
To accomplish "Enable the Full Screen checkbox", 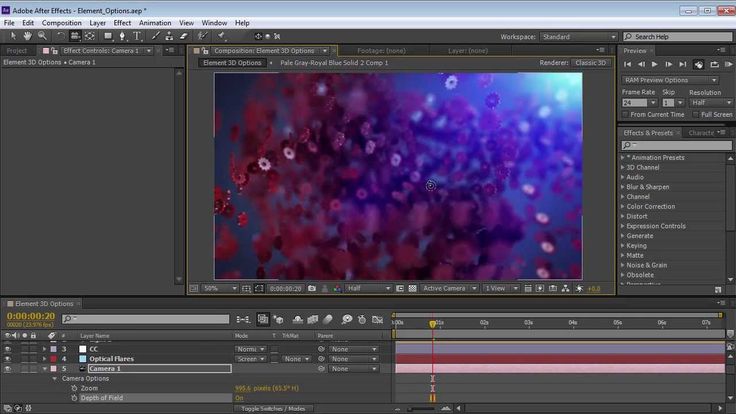I will (696, 114).
